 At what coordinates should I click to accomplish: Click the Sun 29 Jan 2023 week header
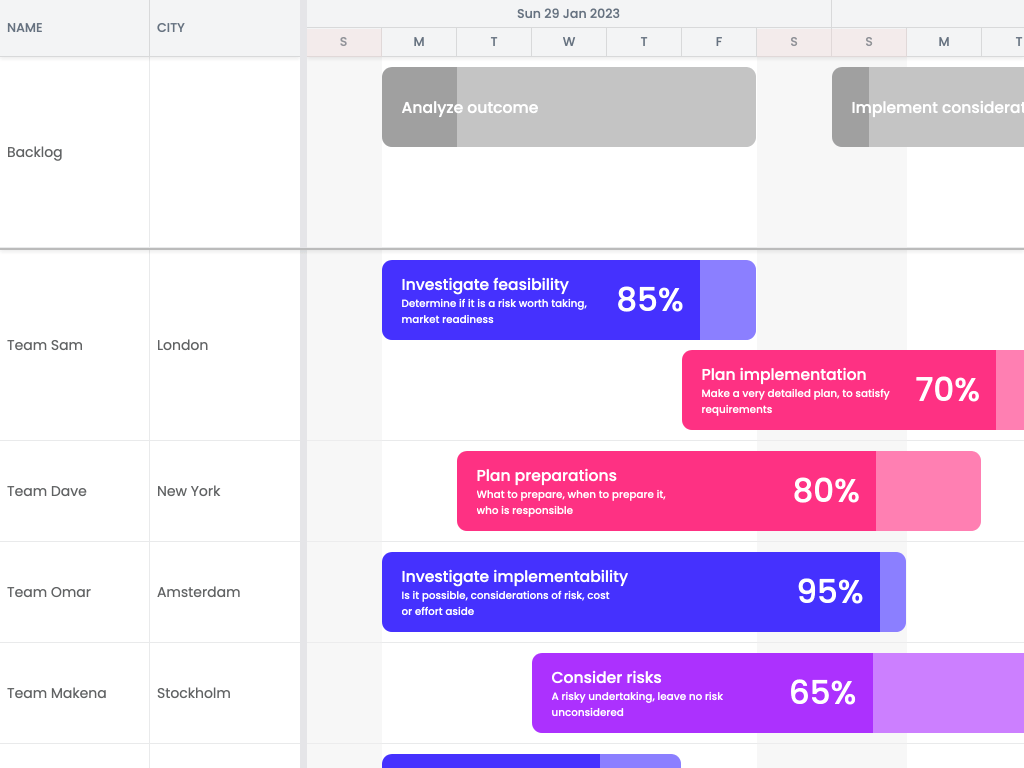pyautogui.click(x=568, y=14)
